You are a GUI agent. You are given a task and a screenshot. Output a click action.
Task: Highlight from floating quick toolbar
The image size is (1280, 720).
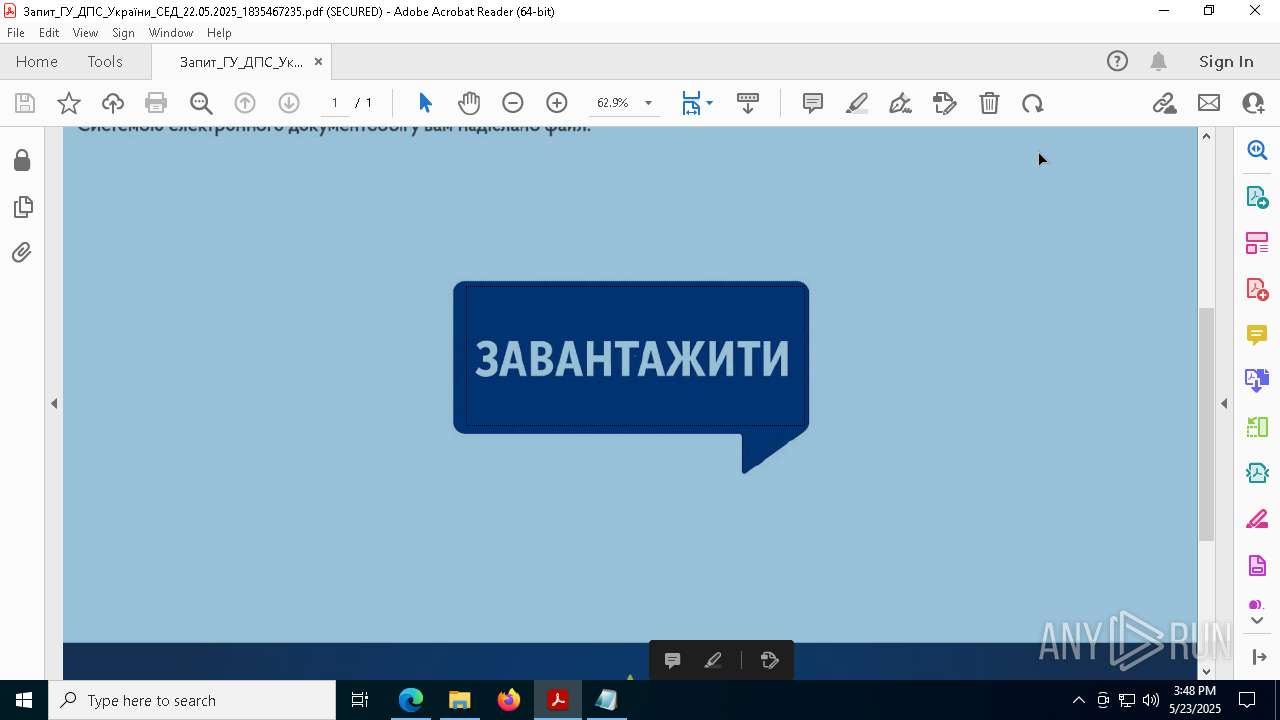713,660
